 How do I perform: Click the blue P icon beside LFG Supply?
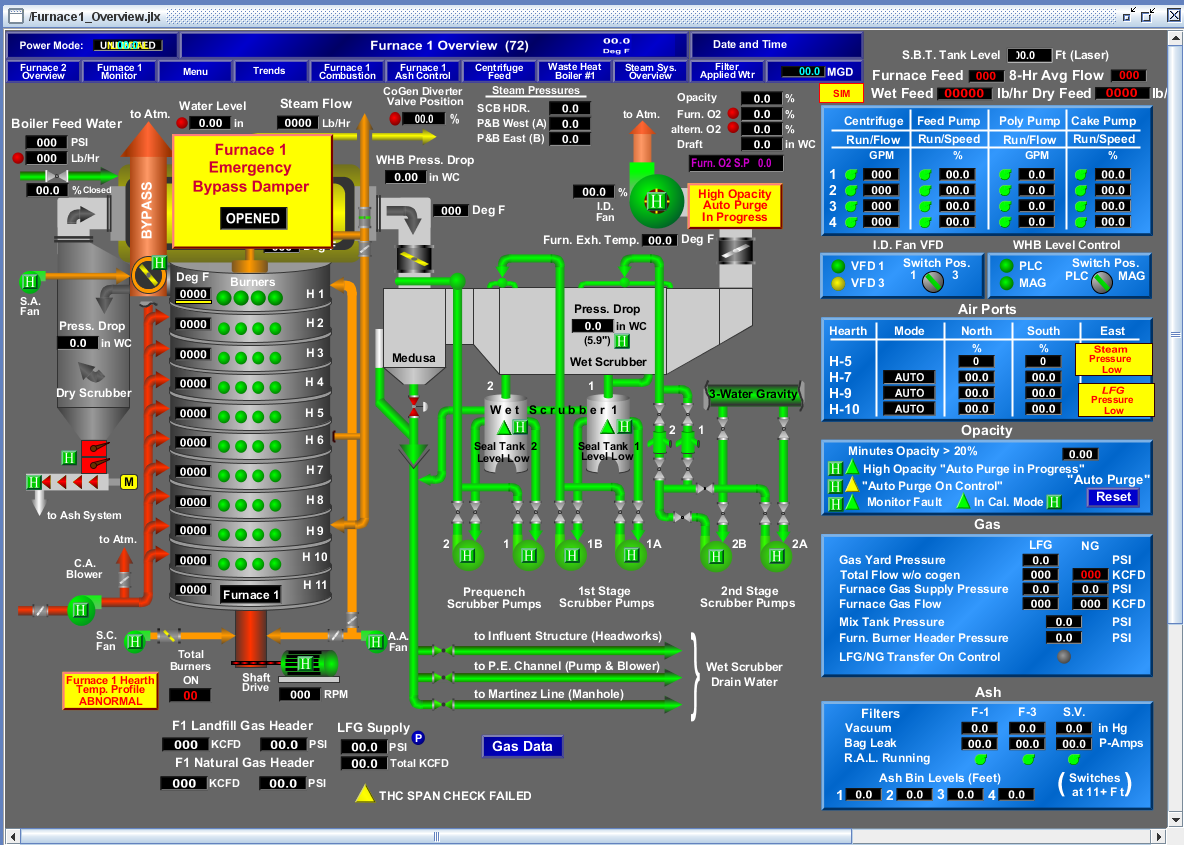(419, 738)
